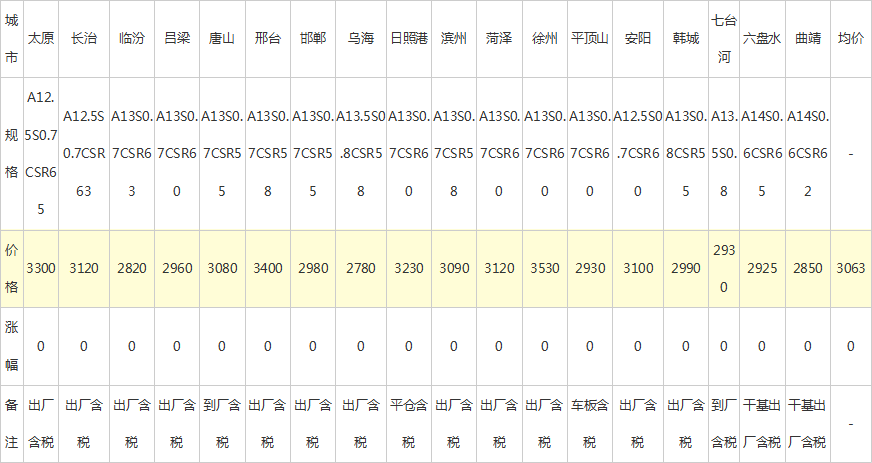The height and width of the screenshot is (463, 872).
Task: Select the 价格 row label
Action: click(x=11, y=269)
